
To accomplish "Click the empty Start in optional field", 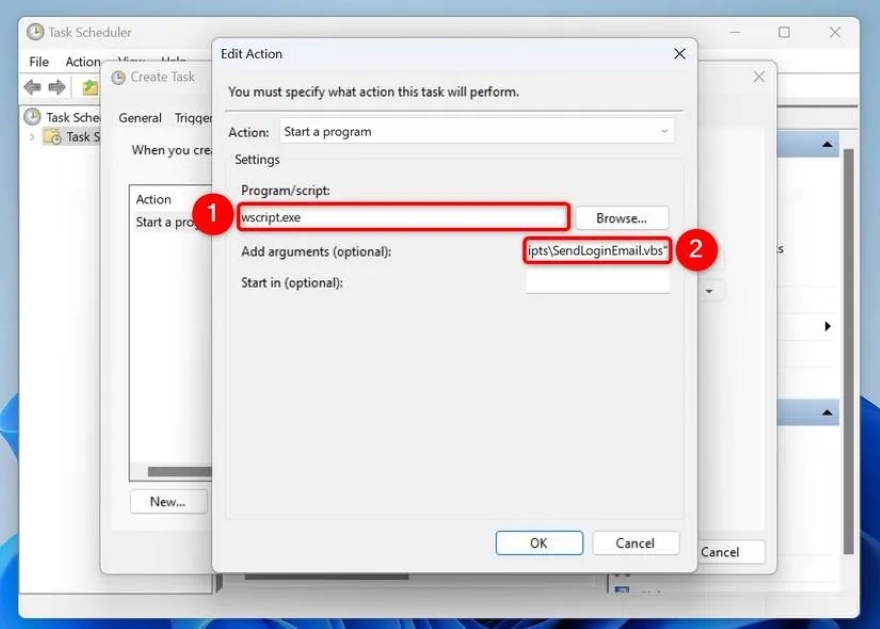I will click(596, 284).
